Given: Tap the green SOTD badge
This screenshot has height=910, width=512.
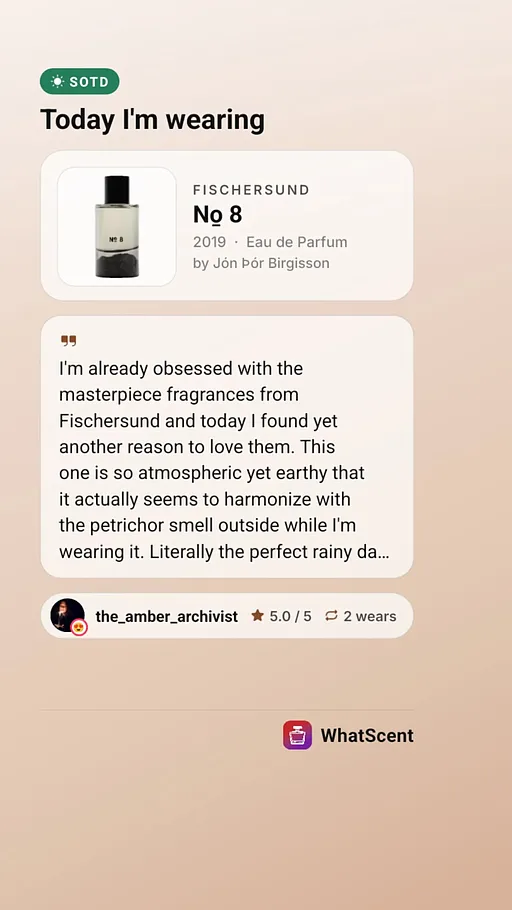Looking at the screenshot, I should (80, 81).
